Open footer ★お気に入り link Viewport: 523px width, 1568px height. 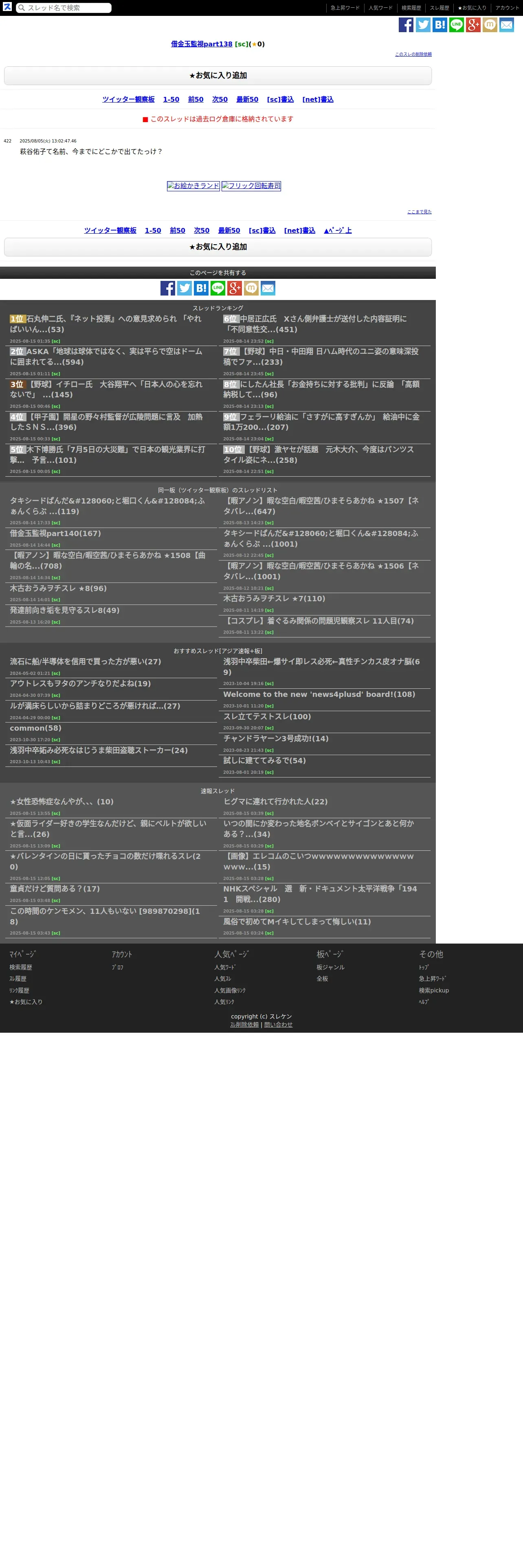pos(26,1002)
